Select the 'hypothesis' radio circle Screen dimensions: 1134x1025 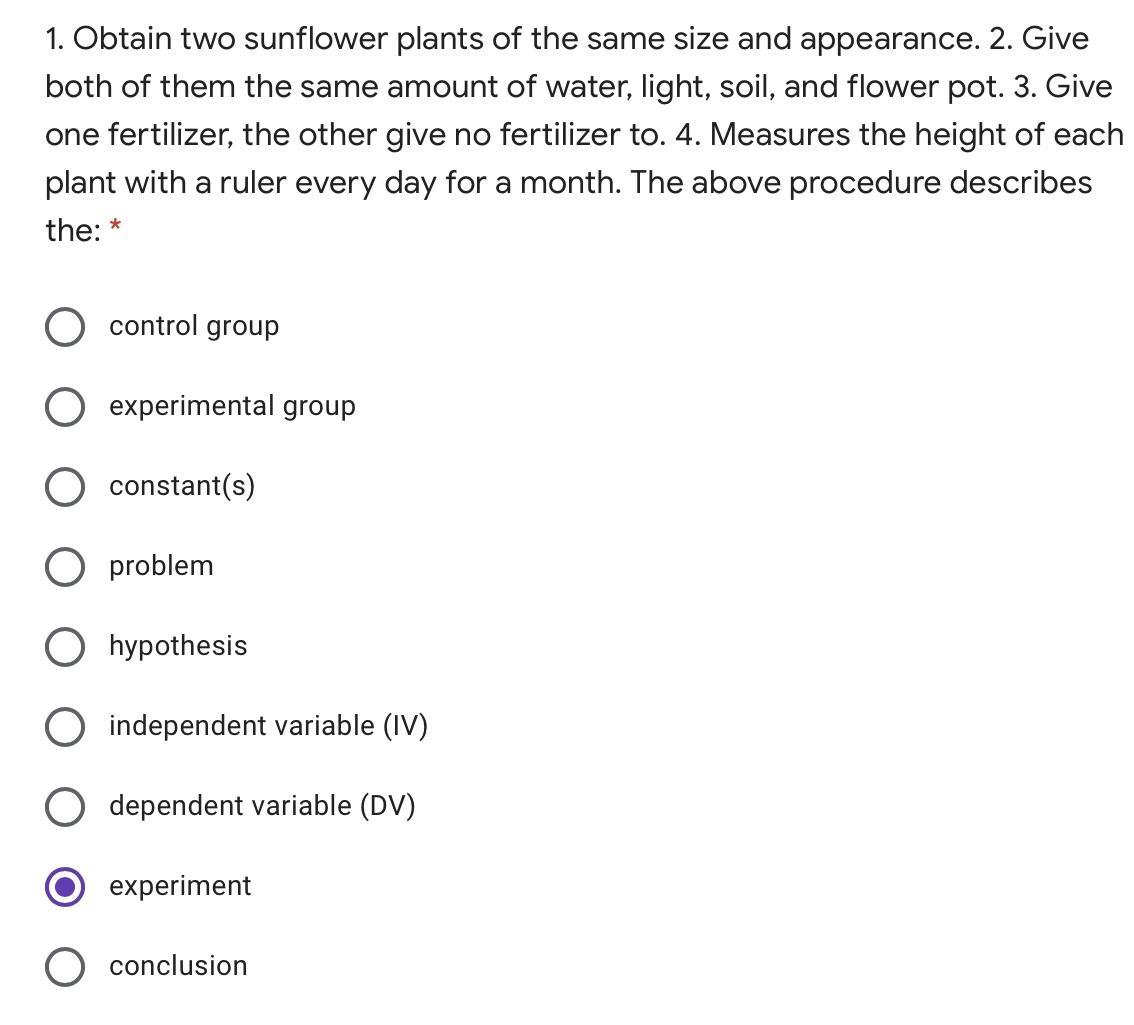65,647
